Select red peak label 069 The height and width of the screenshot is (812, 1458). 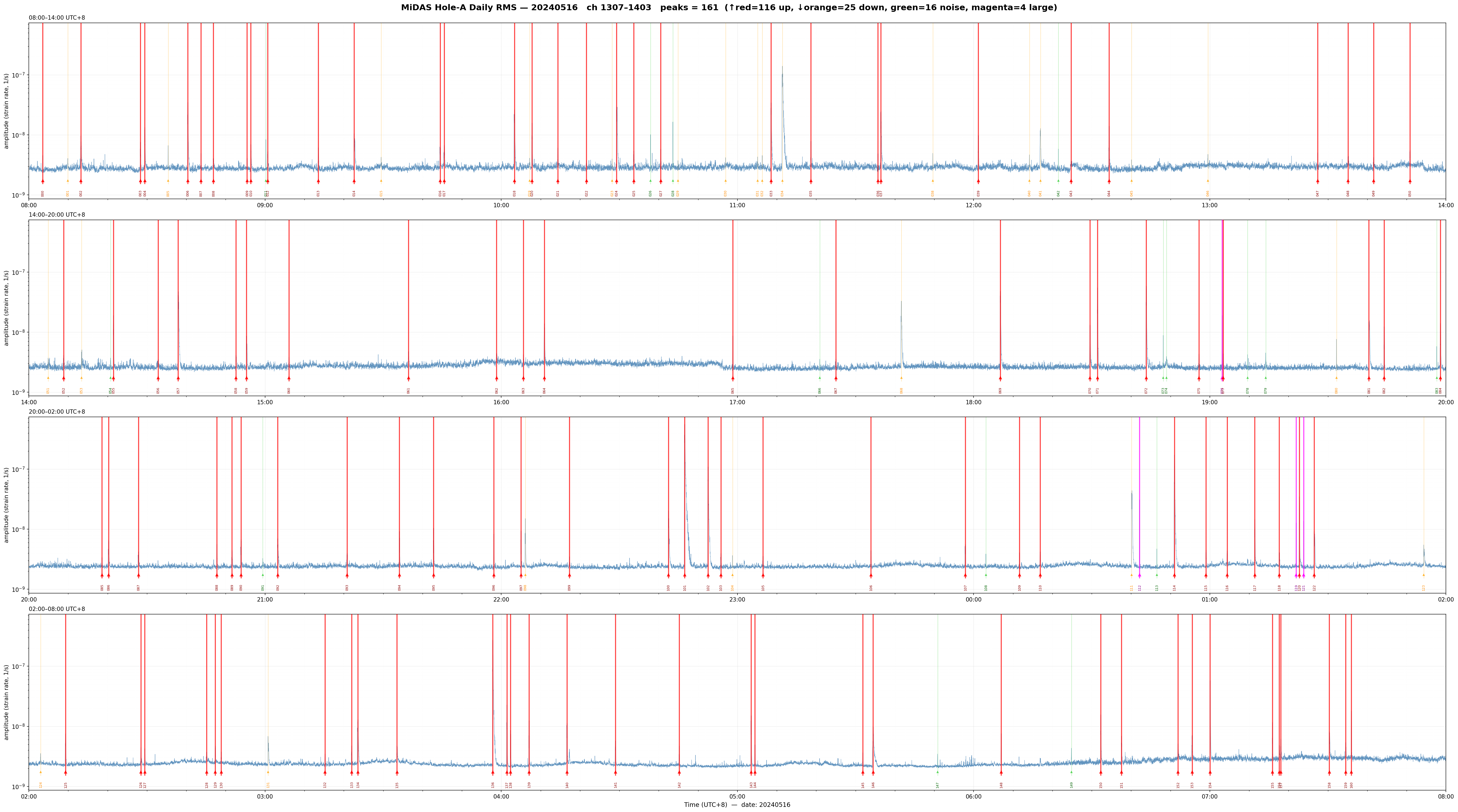[1000, 391]
